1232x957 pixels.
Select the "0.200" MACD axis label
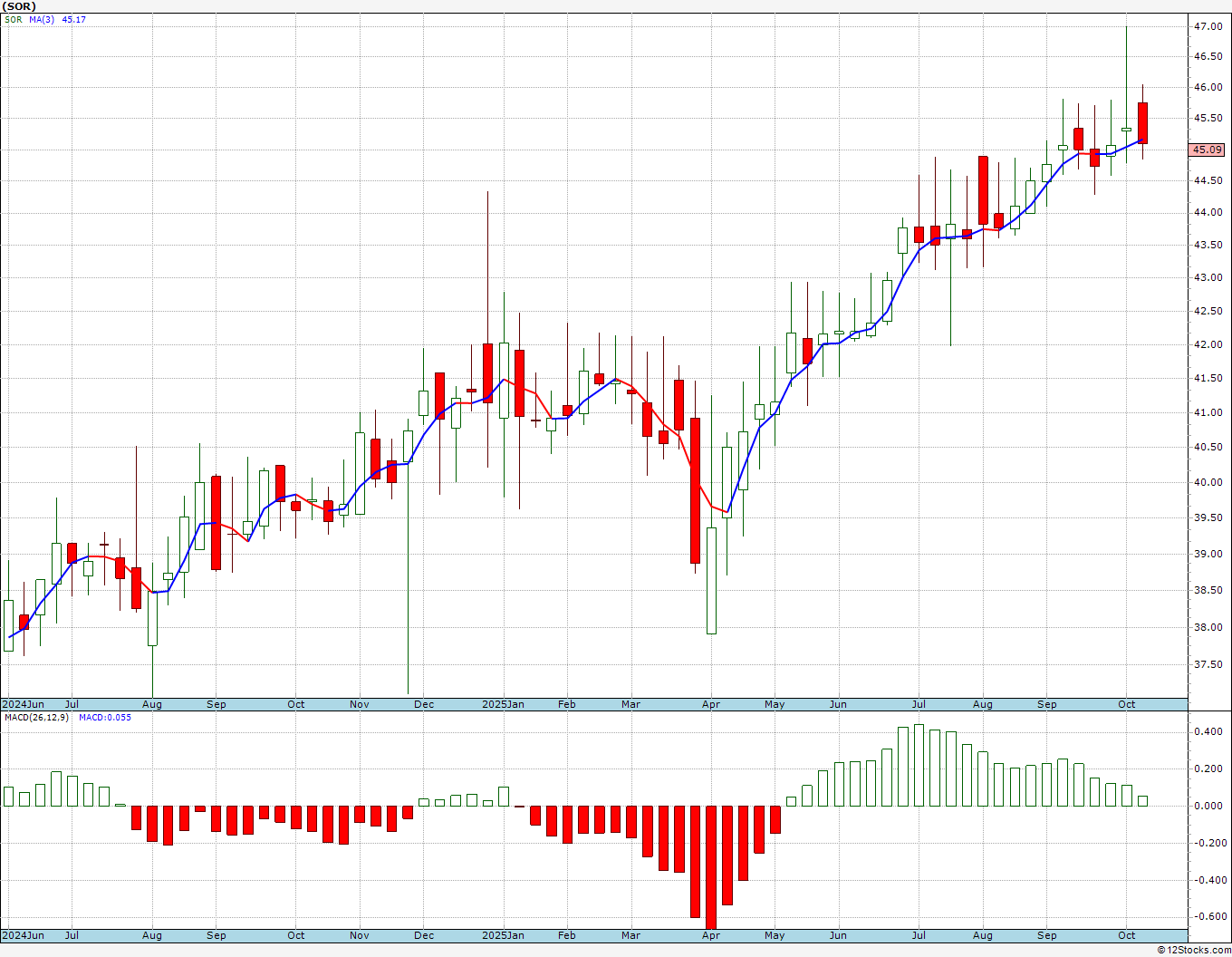[x=1208, y=769]
